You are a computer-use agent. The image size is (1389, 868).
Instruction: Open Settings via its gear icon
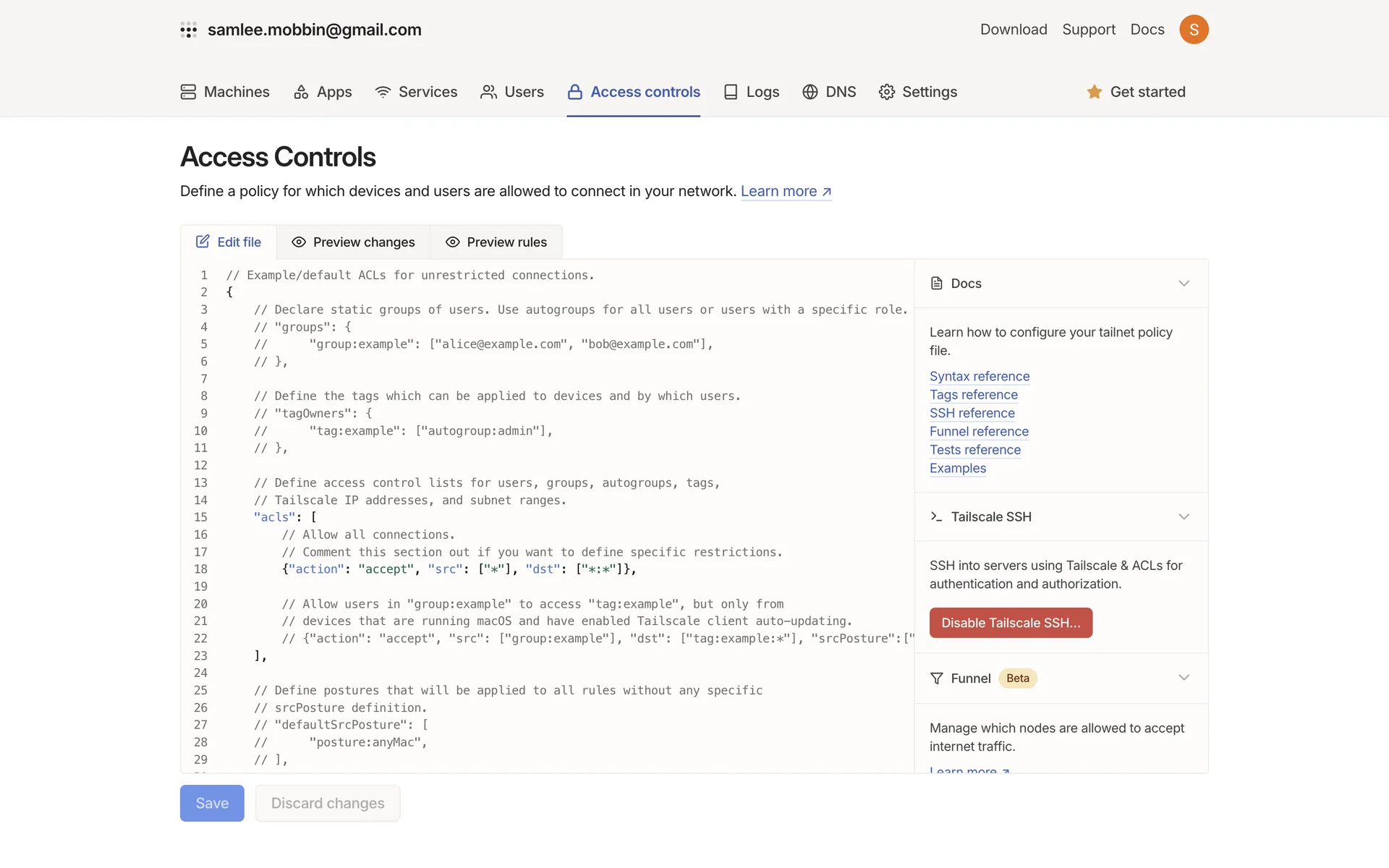click(886, 92)
